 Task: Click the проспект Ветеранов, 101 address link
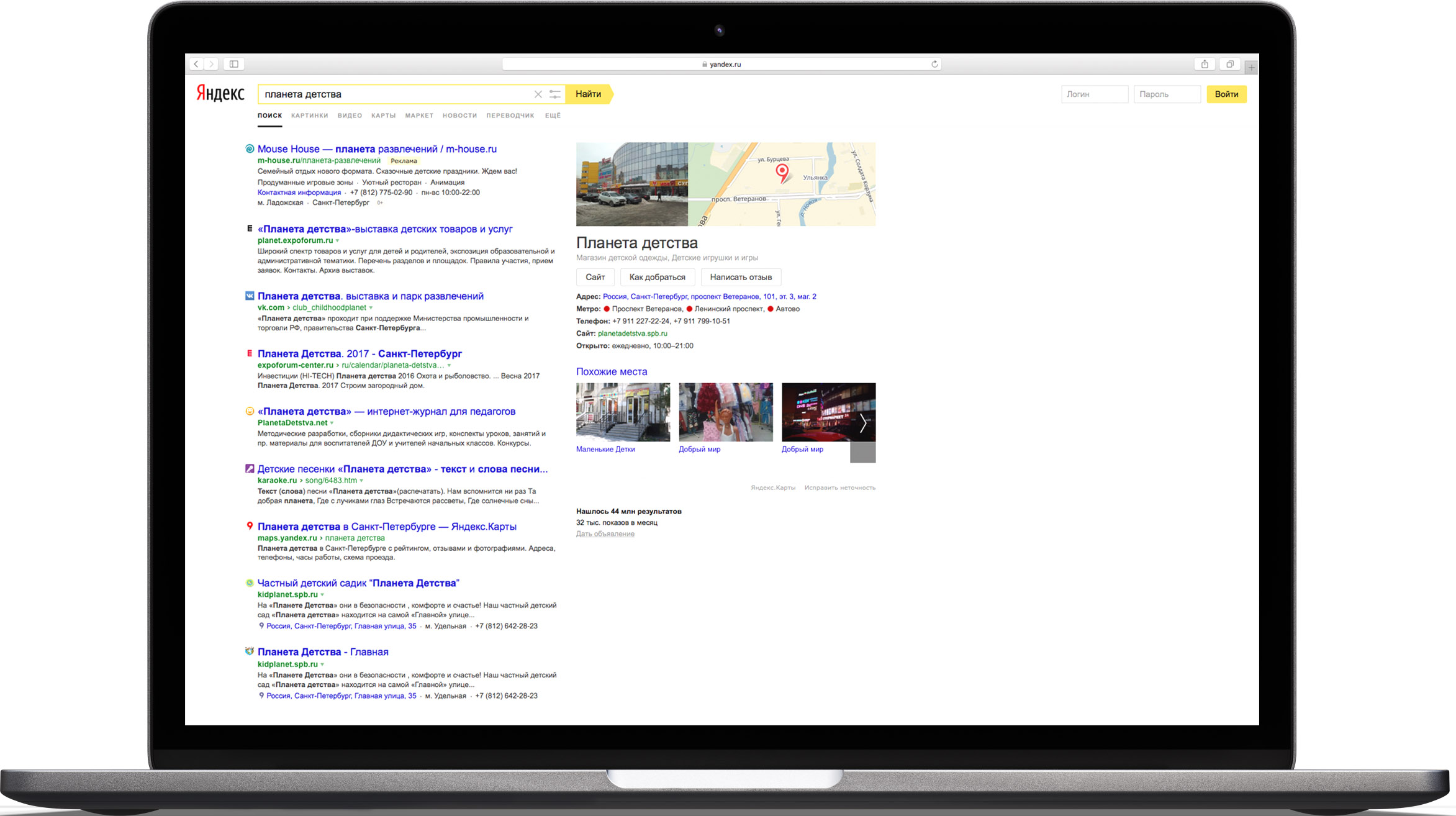click(710, 297)
